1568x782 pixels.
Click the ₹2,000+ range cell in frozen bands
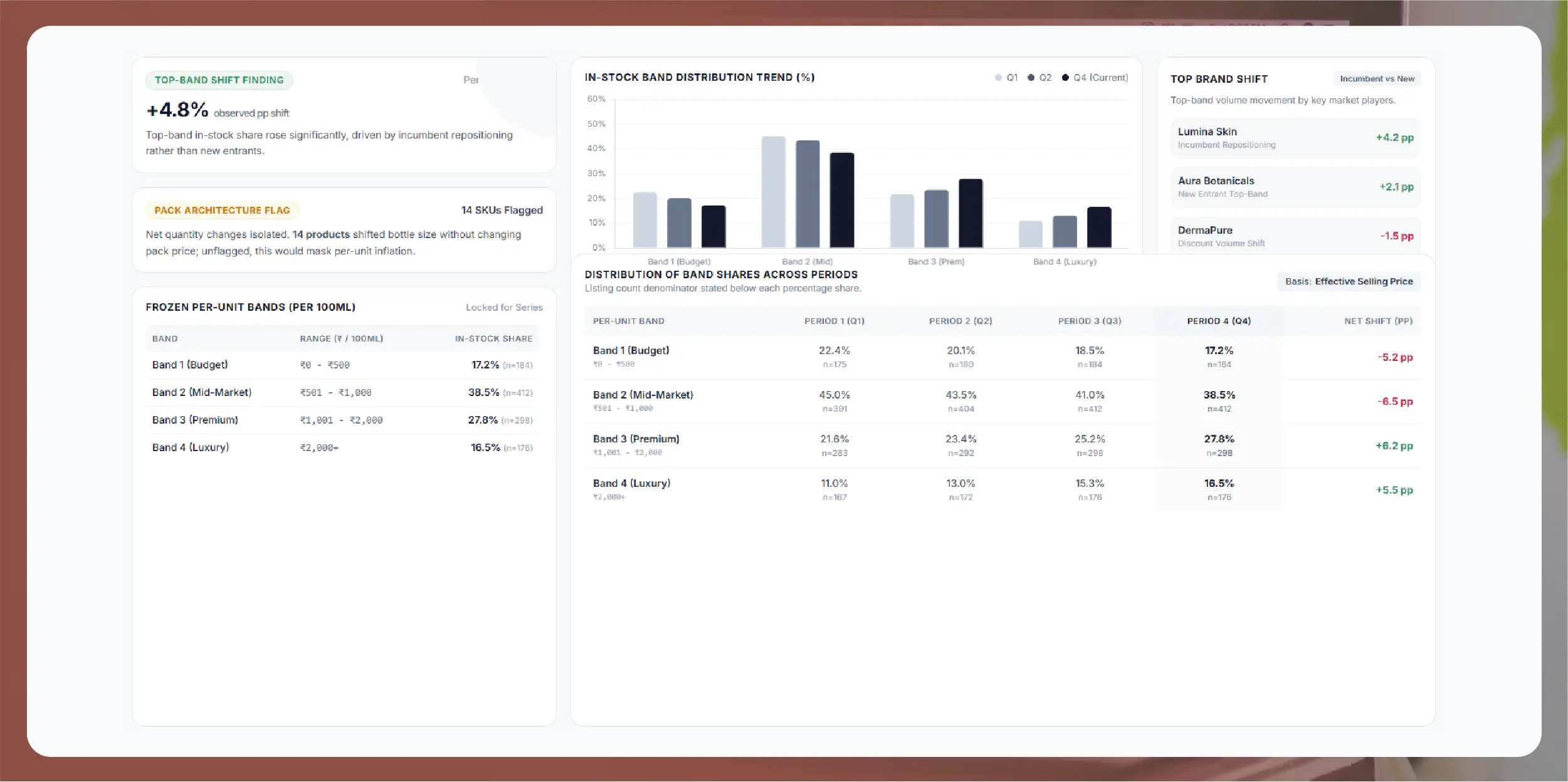pyautogui.click(x=319, y=448)
